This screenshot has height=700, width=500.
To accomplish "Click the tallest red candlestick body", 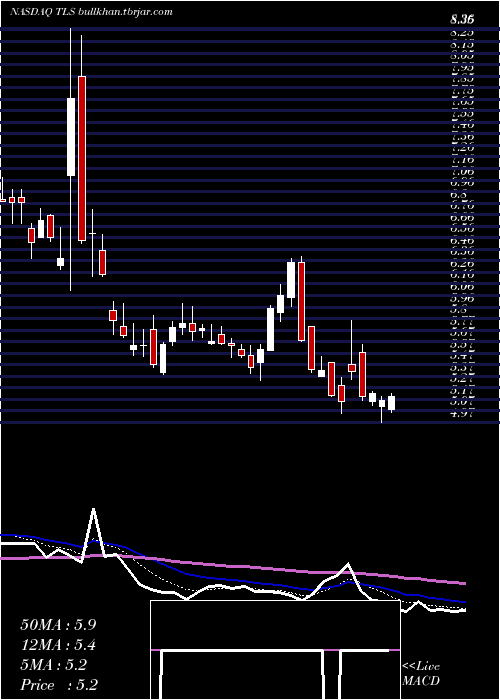I will point(82,159).
